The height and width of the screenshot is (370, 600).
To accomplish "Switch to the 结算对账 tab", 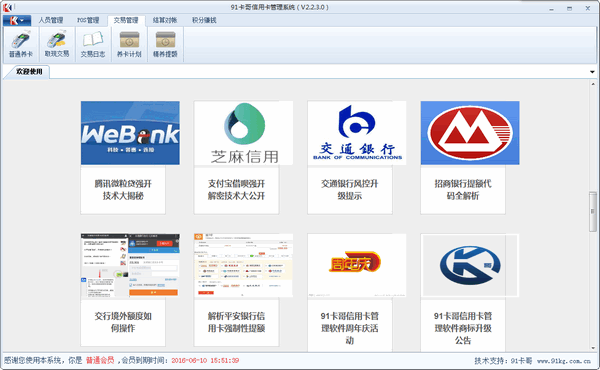I will [x=165, y=20].
